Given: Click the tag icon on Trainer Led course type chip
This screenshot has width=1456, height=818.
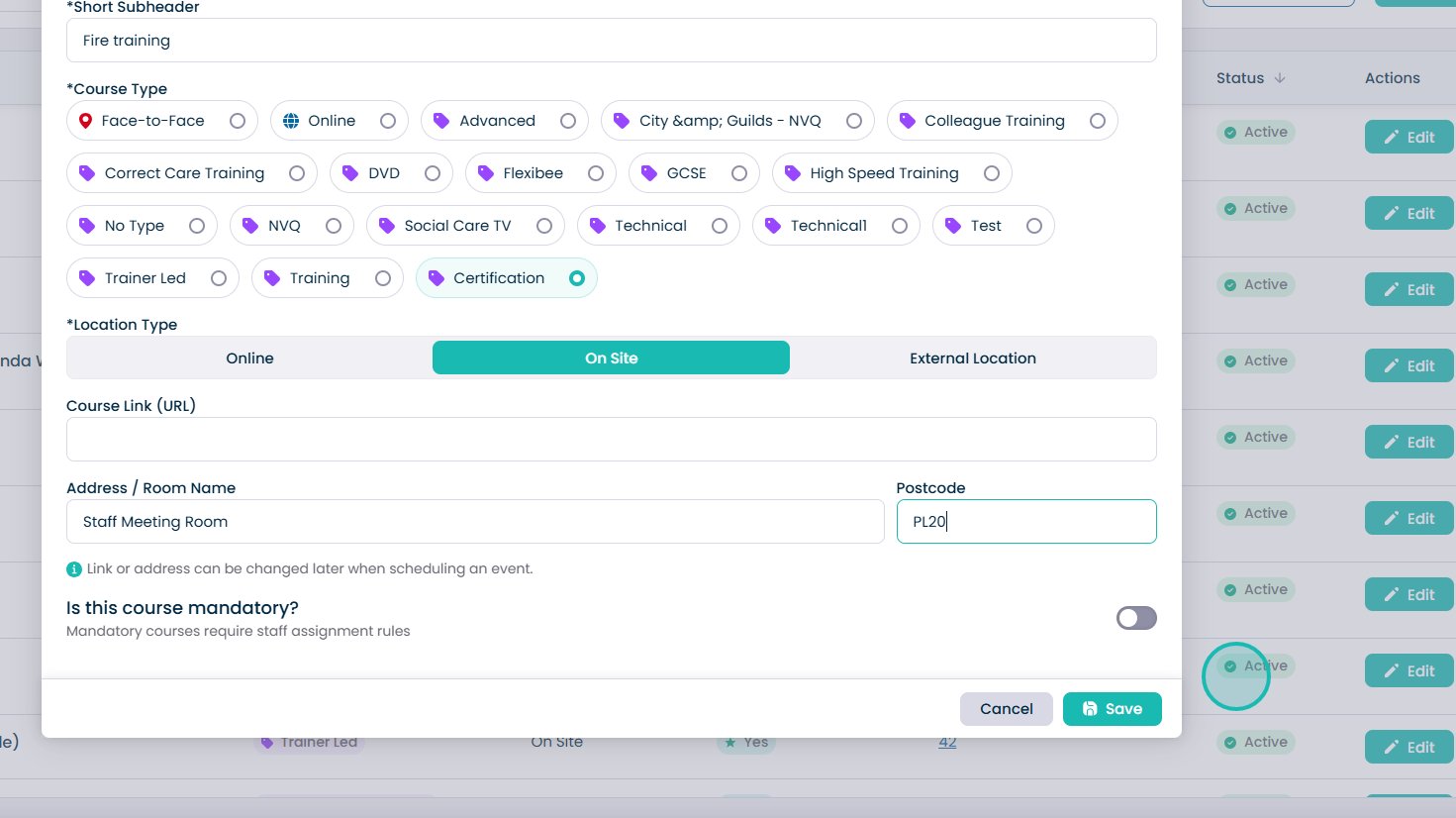Looking at the screenshot, I should click(x=87, y=278).
